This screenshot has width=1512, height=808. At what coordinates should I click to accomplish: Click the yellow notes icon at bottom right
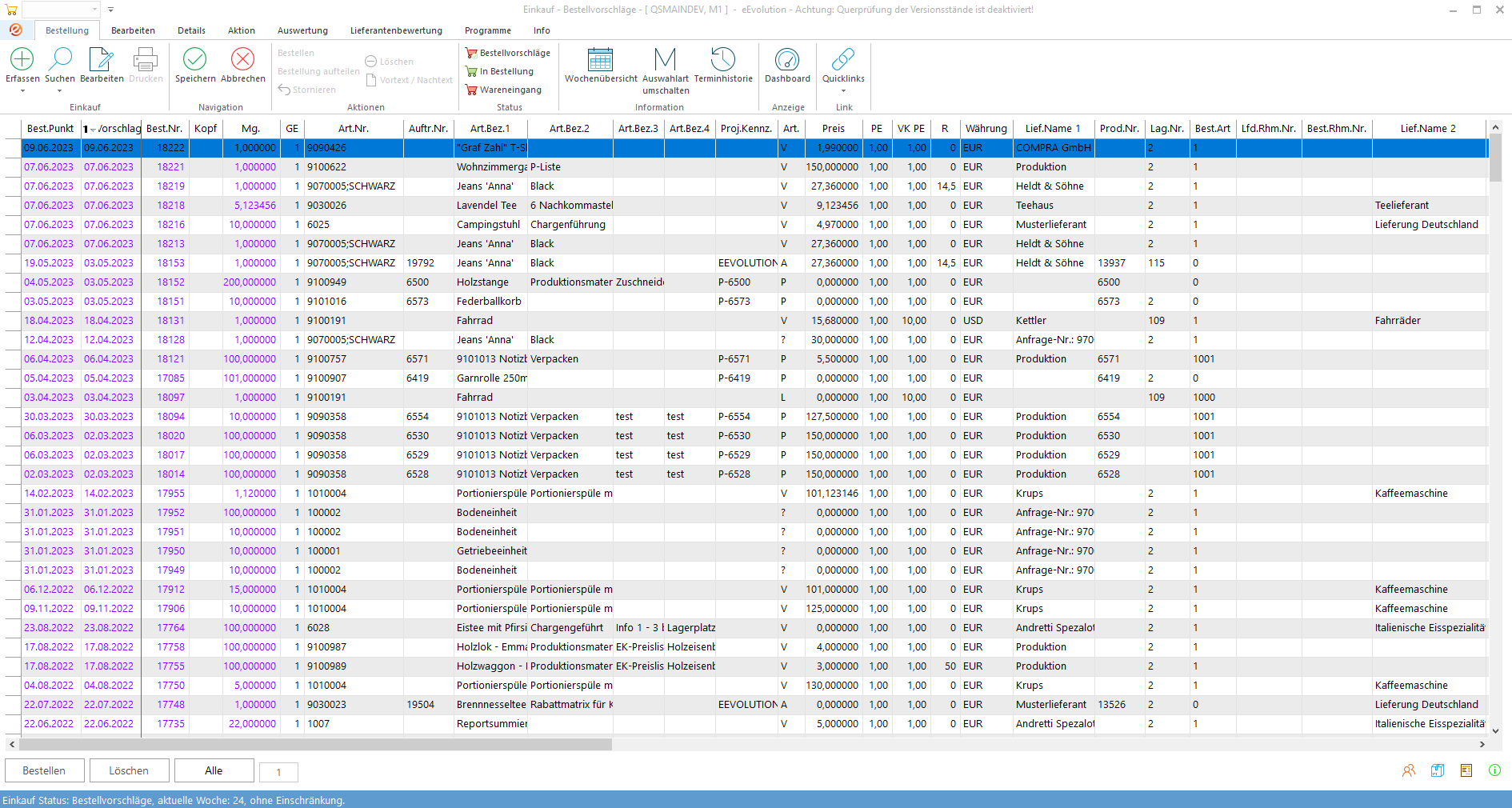point(1466,770)
